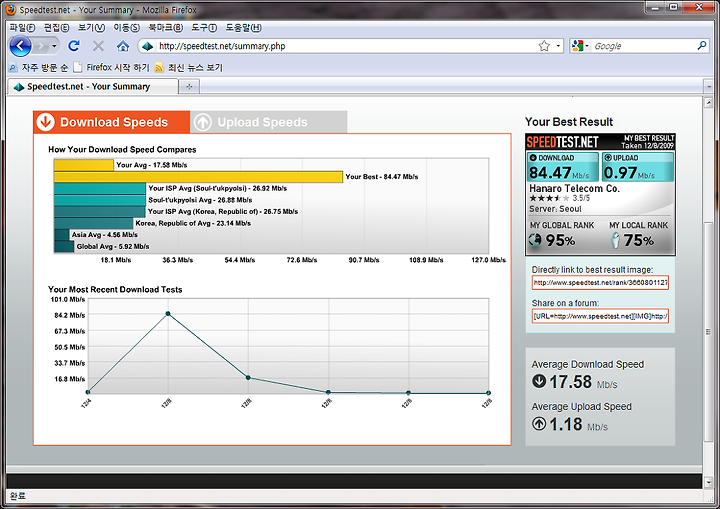Screen dimensions: 720x509
Task: Open the 편집 menu
Action: pyautogui.click(x=56, y=28)
